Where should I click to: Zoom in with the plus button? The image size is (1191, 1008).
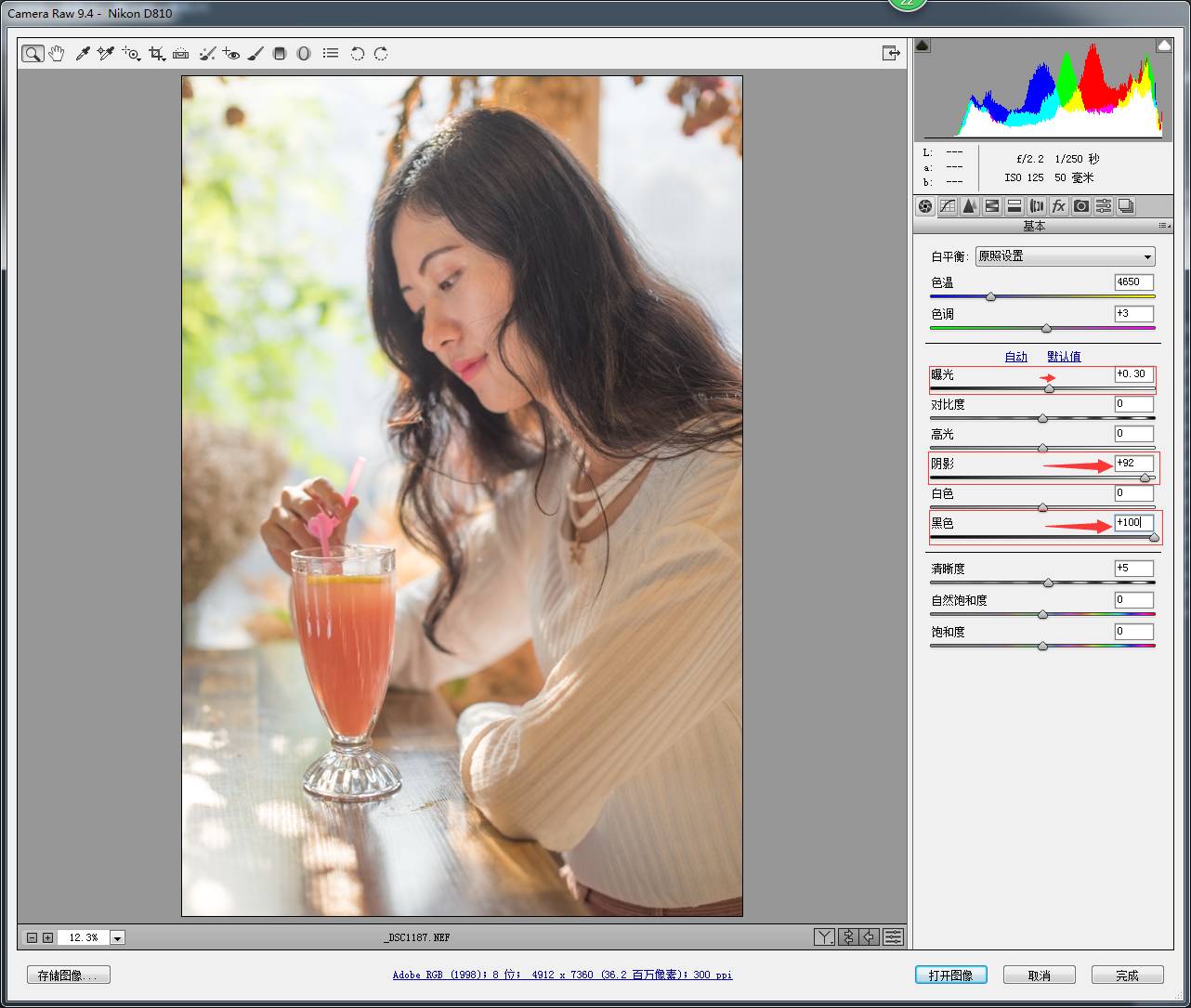click(47, 938)
